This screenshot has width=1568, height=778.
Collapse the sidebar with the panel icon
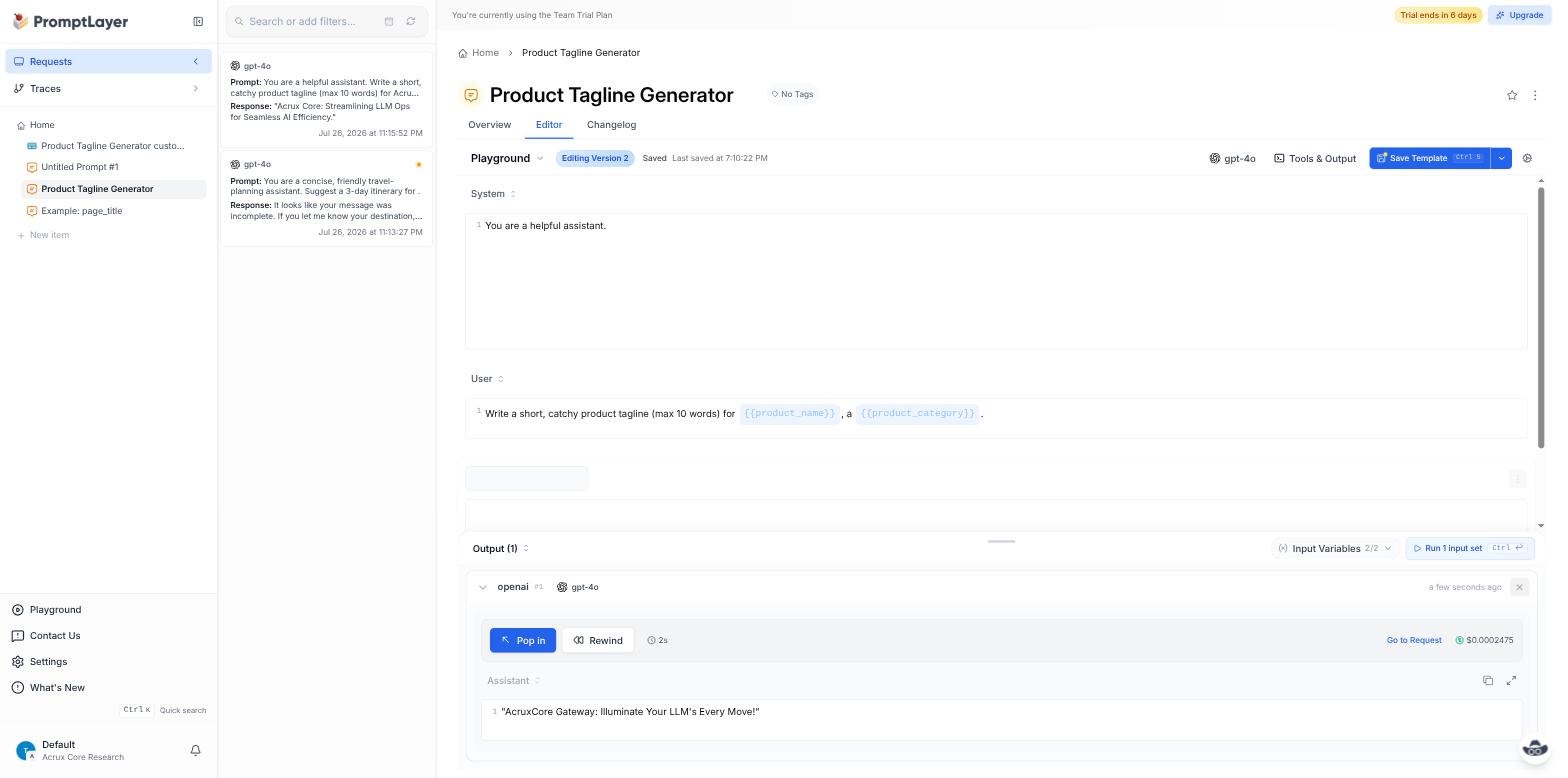coord(198,21)
